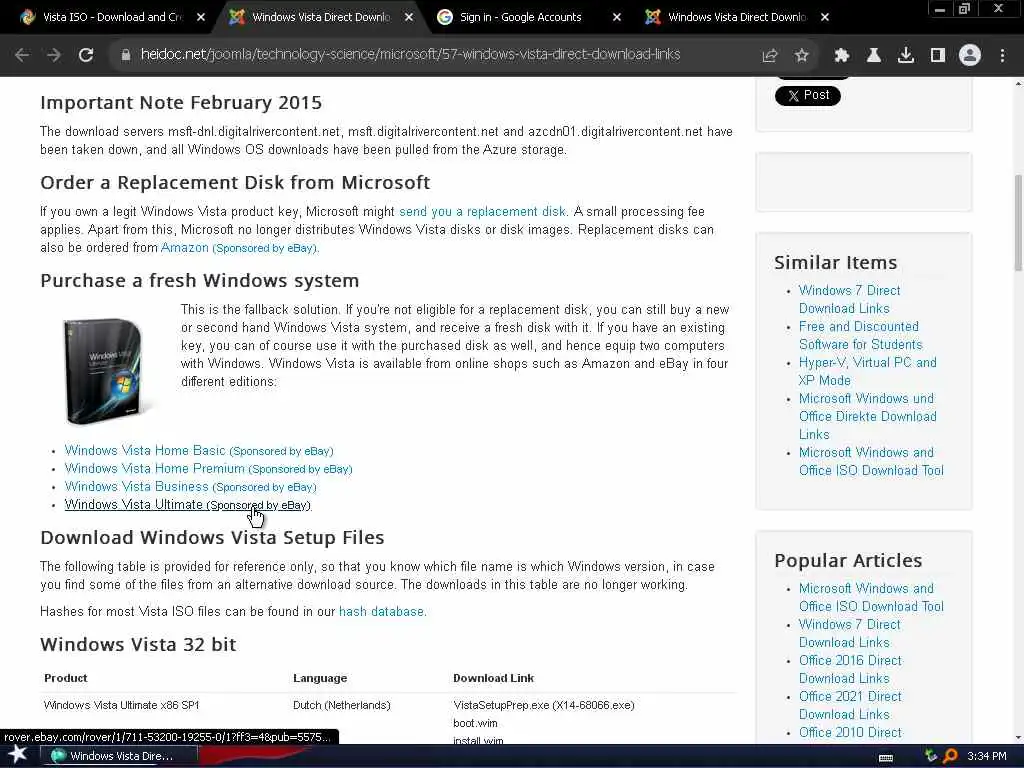Open Popular Articles Microsoft Windows and Office ISO Tool

(871, 597)
